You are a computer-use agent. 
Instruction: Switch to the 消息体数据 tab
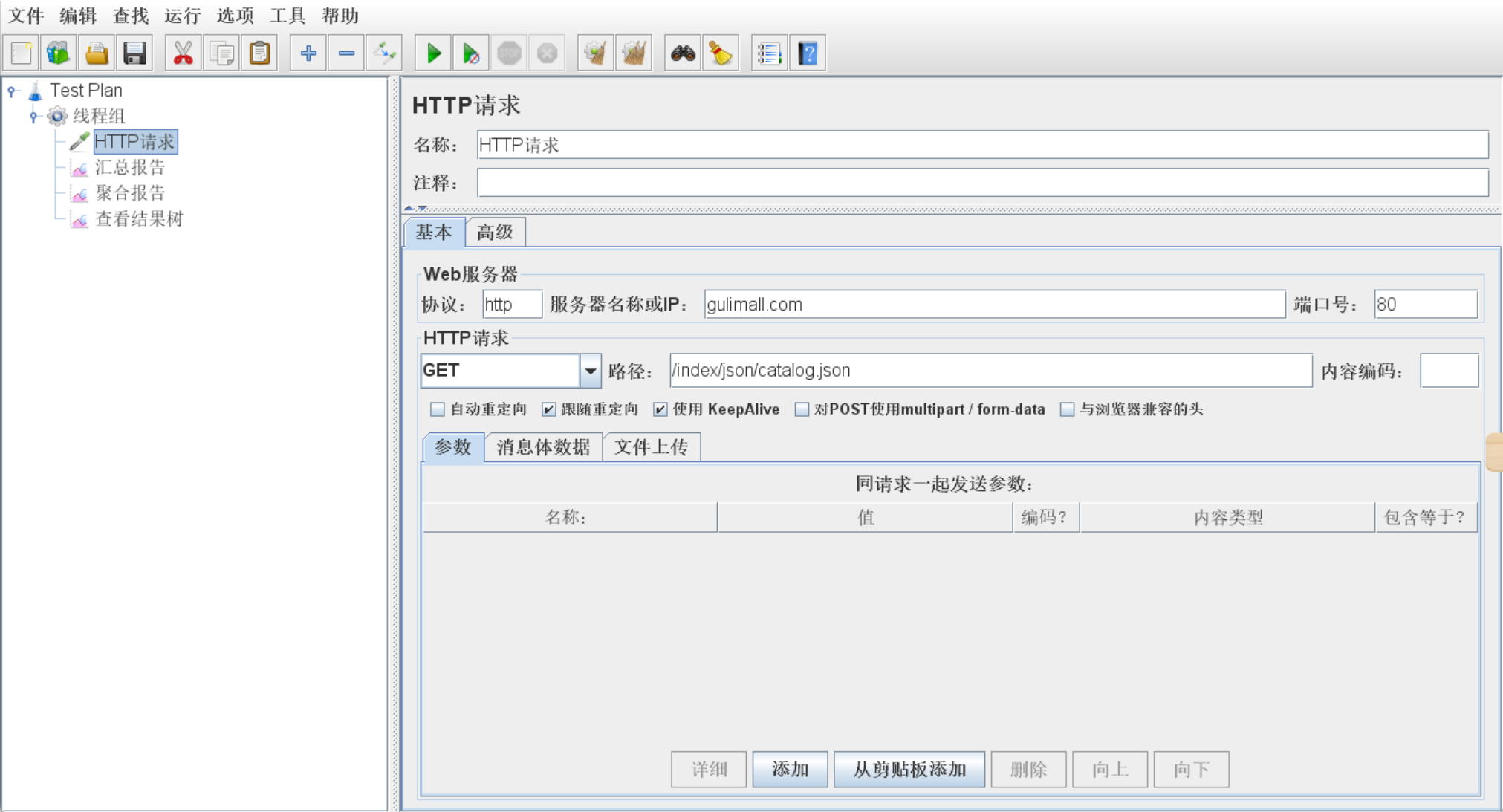[x=543, y=447]
